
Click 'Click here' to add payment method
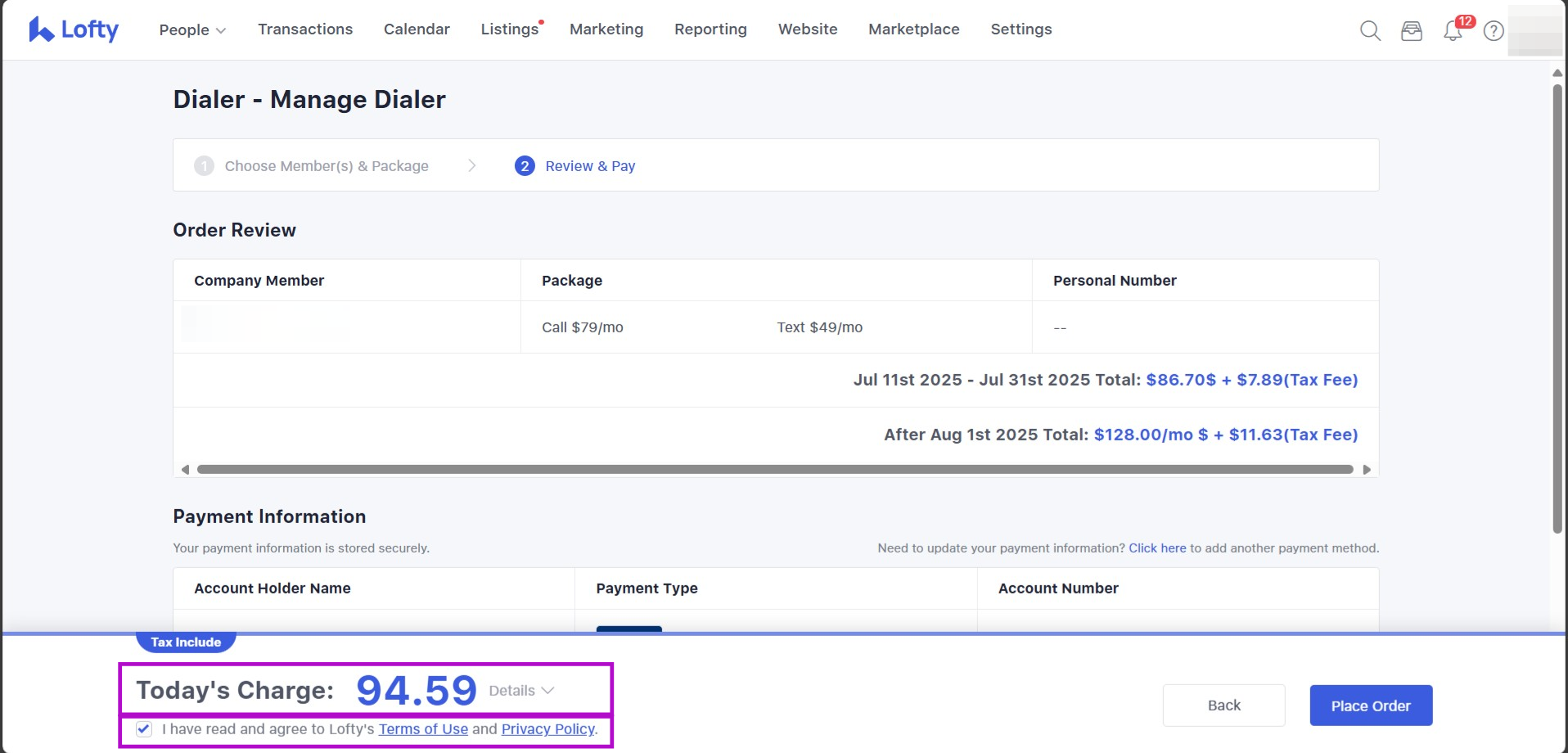(x=1157, y=548)
